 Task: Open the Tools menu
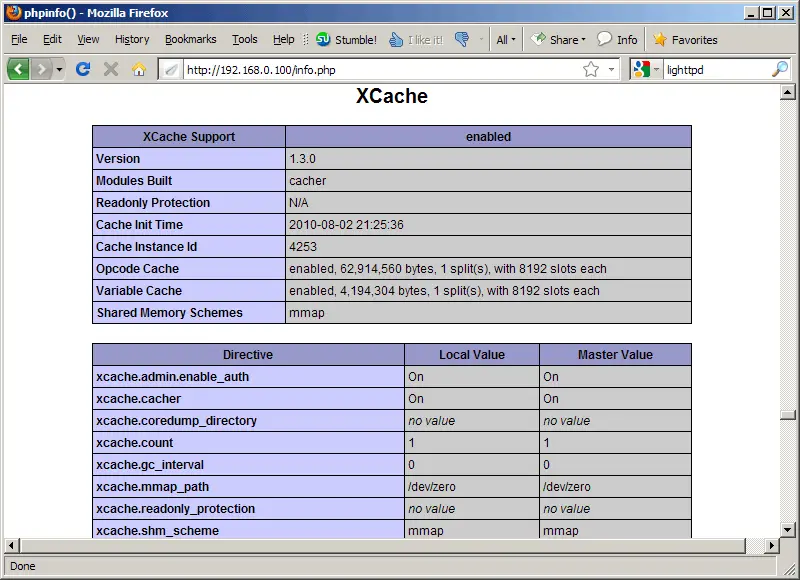244,39
